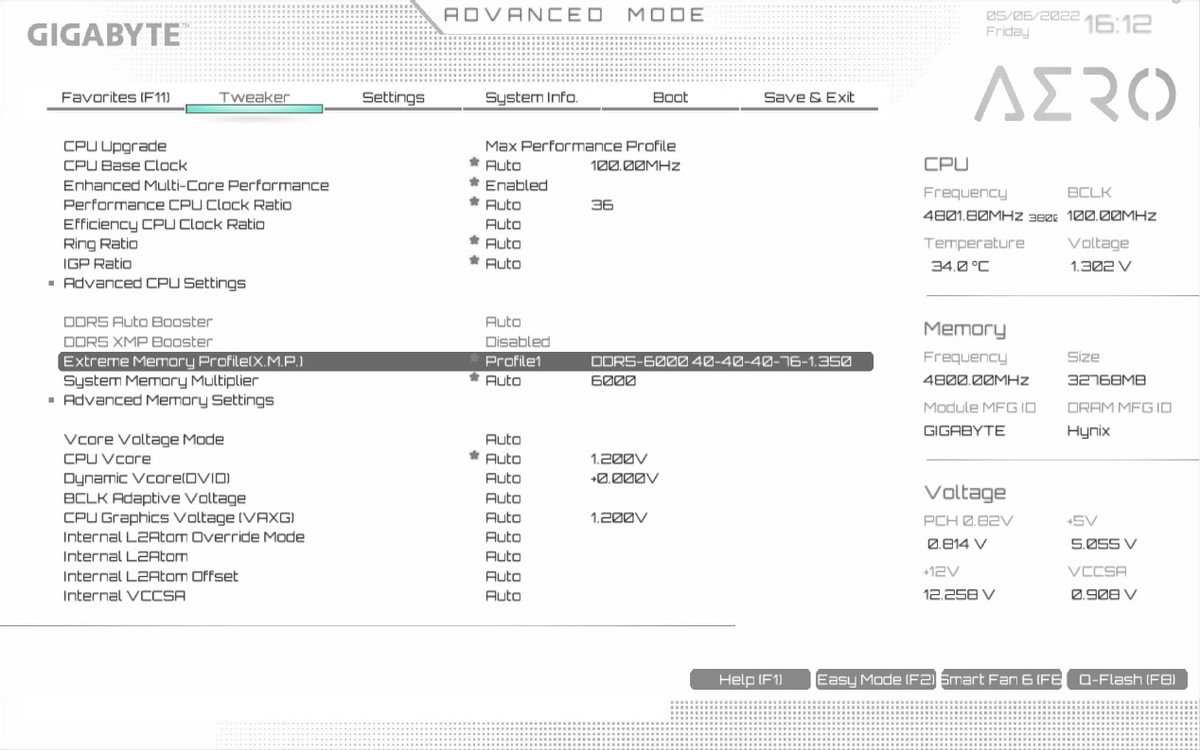Image resolution: width=1200 pixels, height=750 pixels.
Task: Go to the Boot tab
Action: tap(670, 97)
